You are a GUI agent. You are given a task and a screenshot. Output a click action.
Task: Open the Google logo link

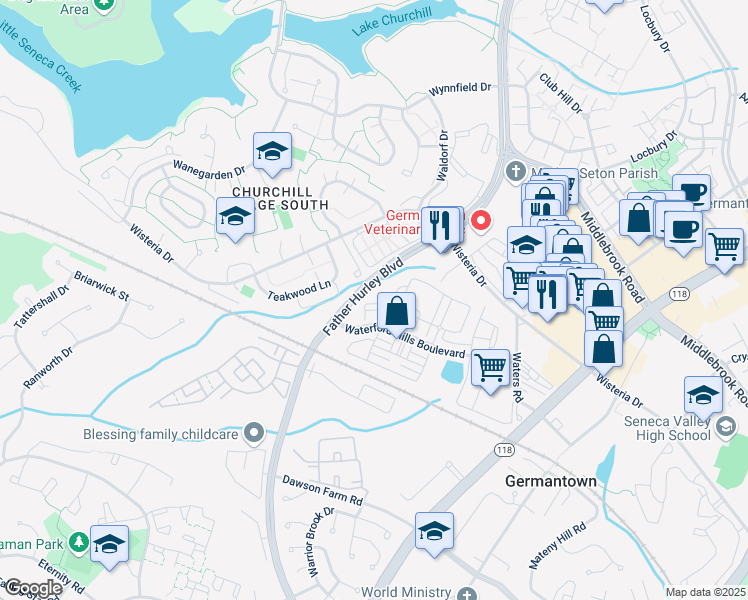point(32,588)
